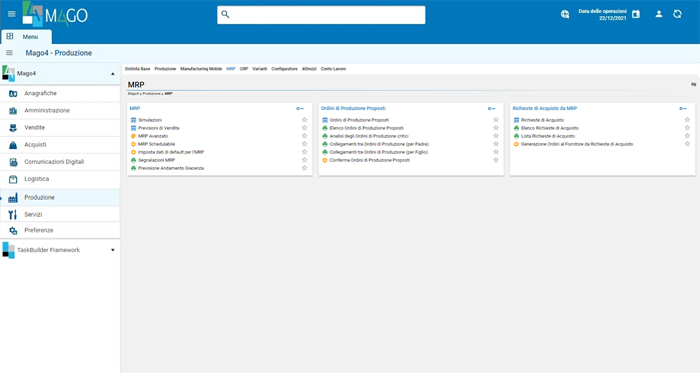Click the Mago logo
The width and height of the screenshot is (700, 373).
pos(55,14)
